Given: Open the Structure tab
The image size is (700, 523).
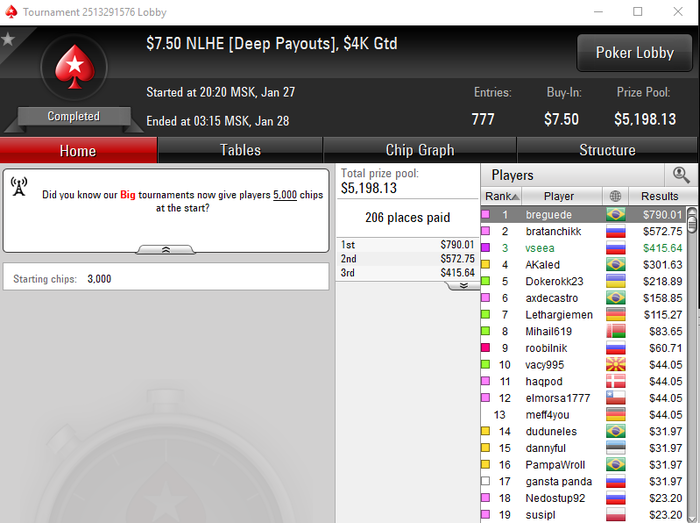Looking at the screenshot, I should tap(607, 150).
